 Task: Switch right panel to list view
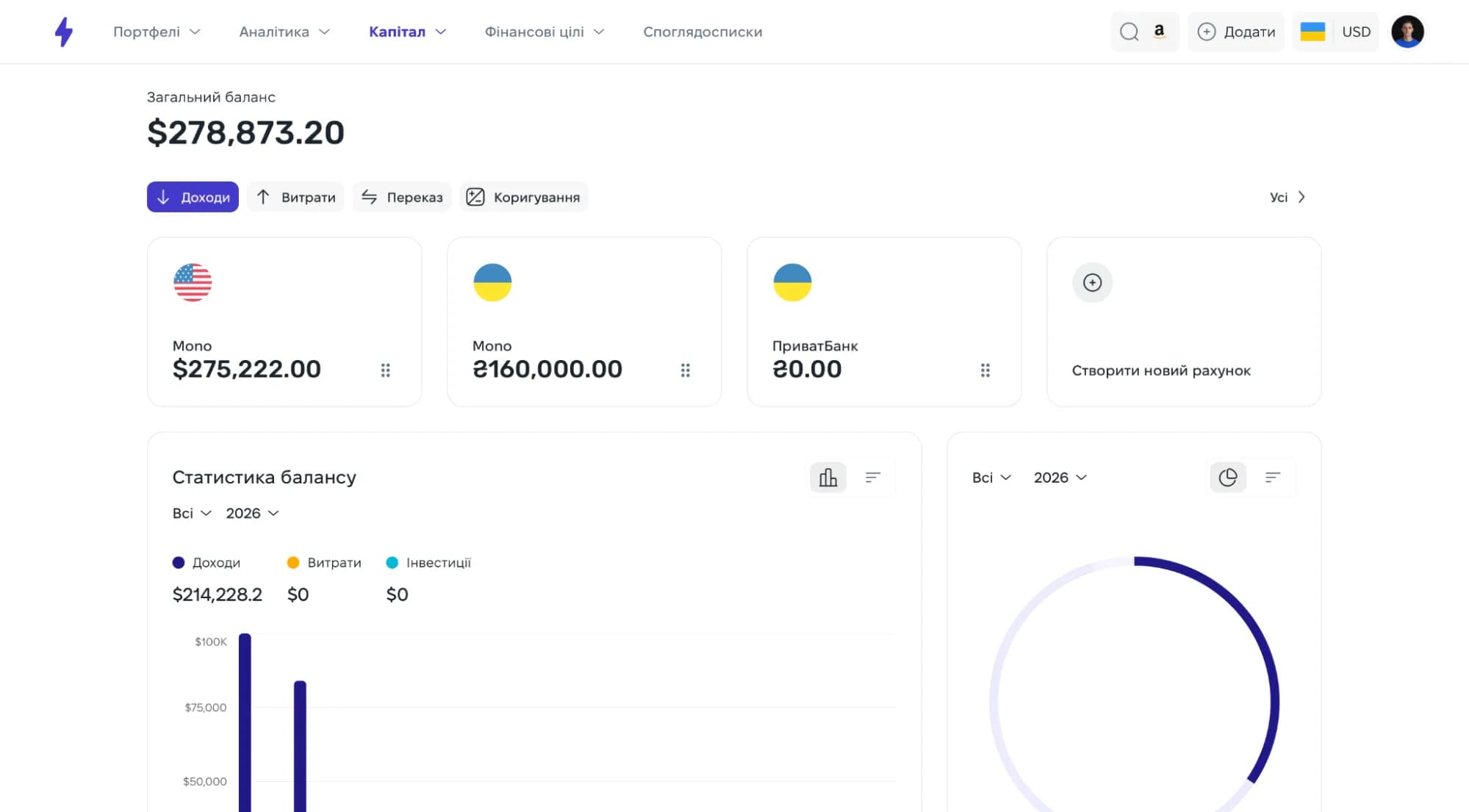[x=1273, y=478]
